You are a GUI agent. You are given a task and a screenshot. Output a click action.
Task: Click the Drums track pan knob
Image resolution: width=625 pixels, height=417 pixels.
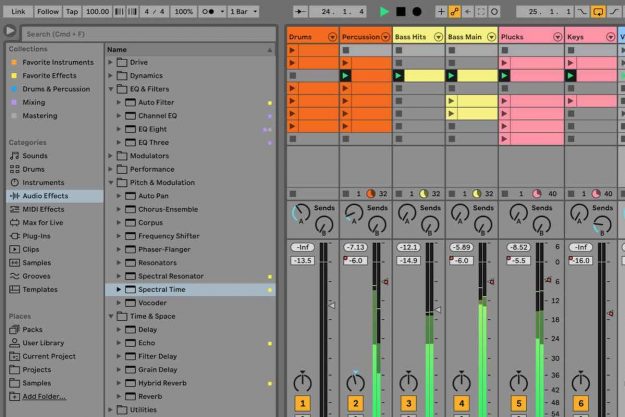click(x=303, y=382)
